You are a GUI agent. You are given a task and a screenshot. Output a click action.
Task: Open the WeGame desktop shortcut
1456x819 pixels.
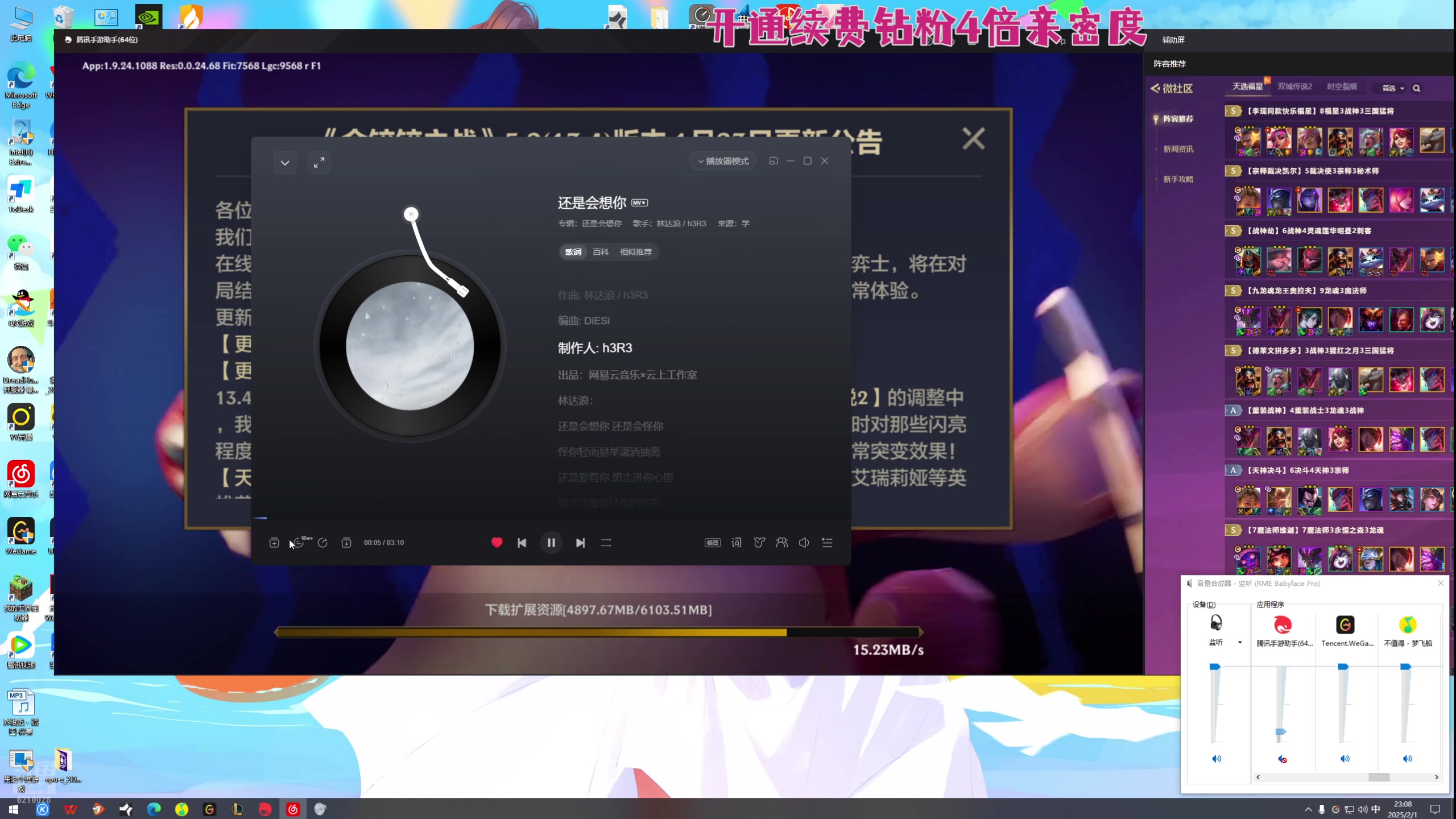point(21,536)
